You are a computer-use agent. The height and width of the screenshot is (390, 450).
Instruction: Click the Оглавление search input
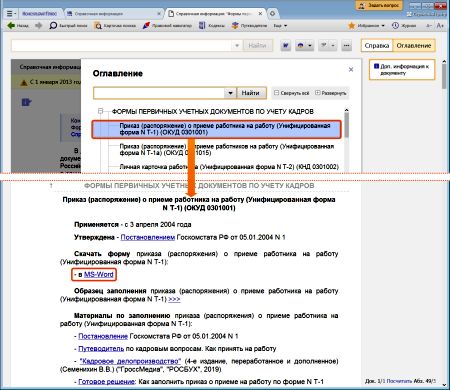[159, 93]
